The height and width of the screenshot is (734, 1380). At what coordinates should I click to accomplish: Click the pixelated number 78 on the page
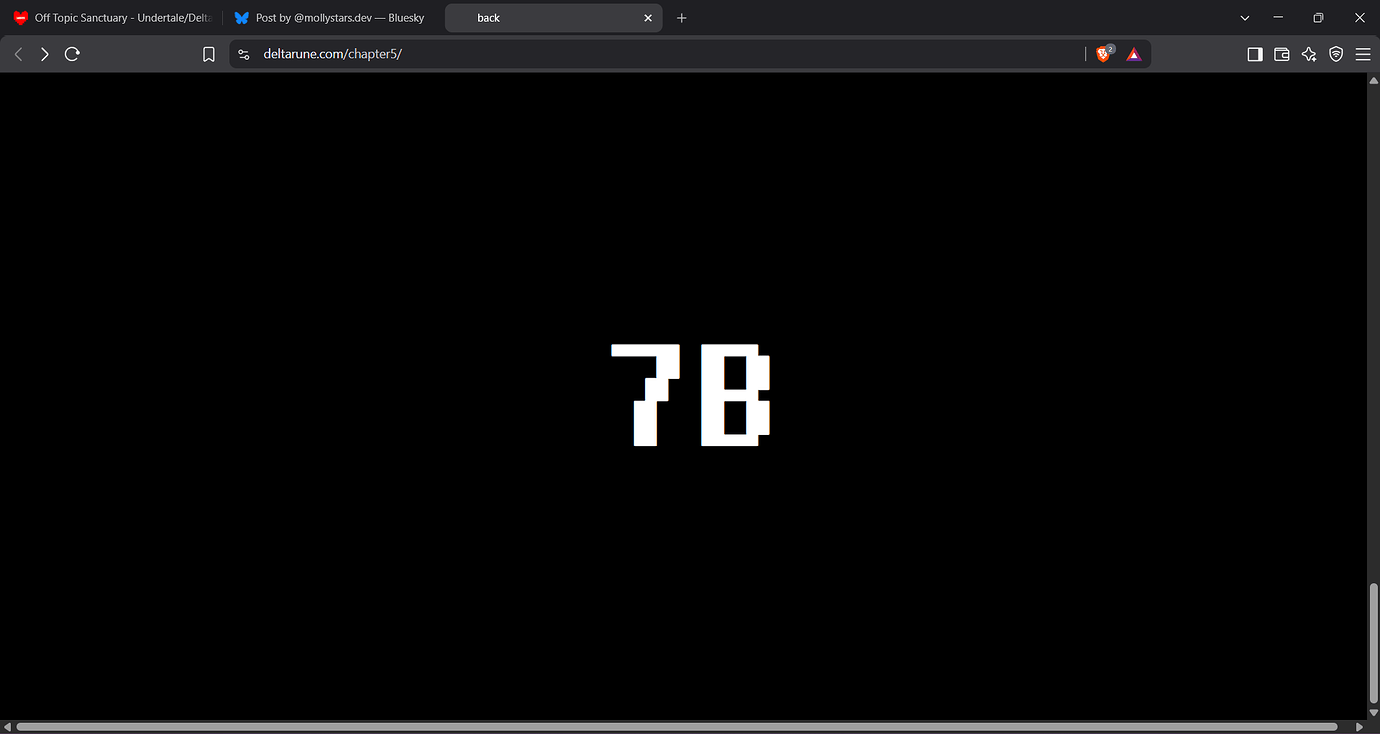(x=690, y=395)
